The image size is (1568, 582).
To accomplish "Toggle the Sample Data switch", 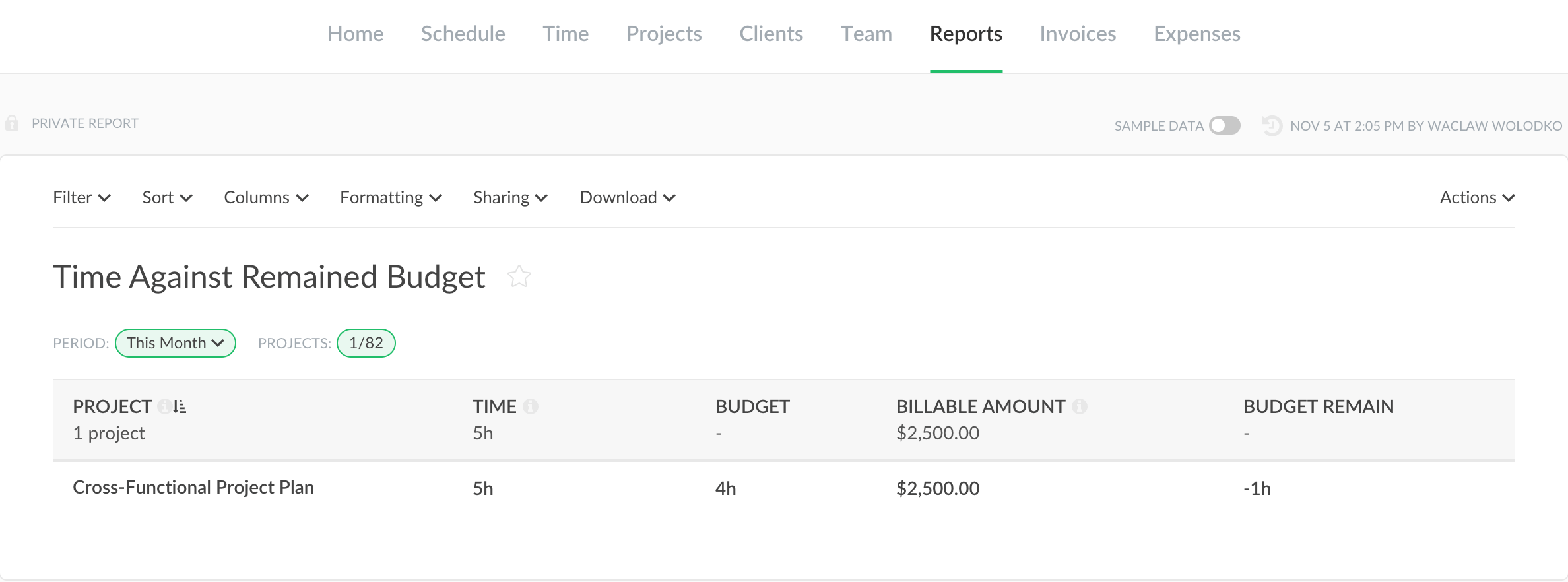I will click(x=1224, y=125).
